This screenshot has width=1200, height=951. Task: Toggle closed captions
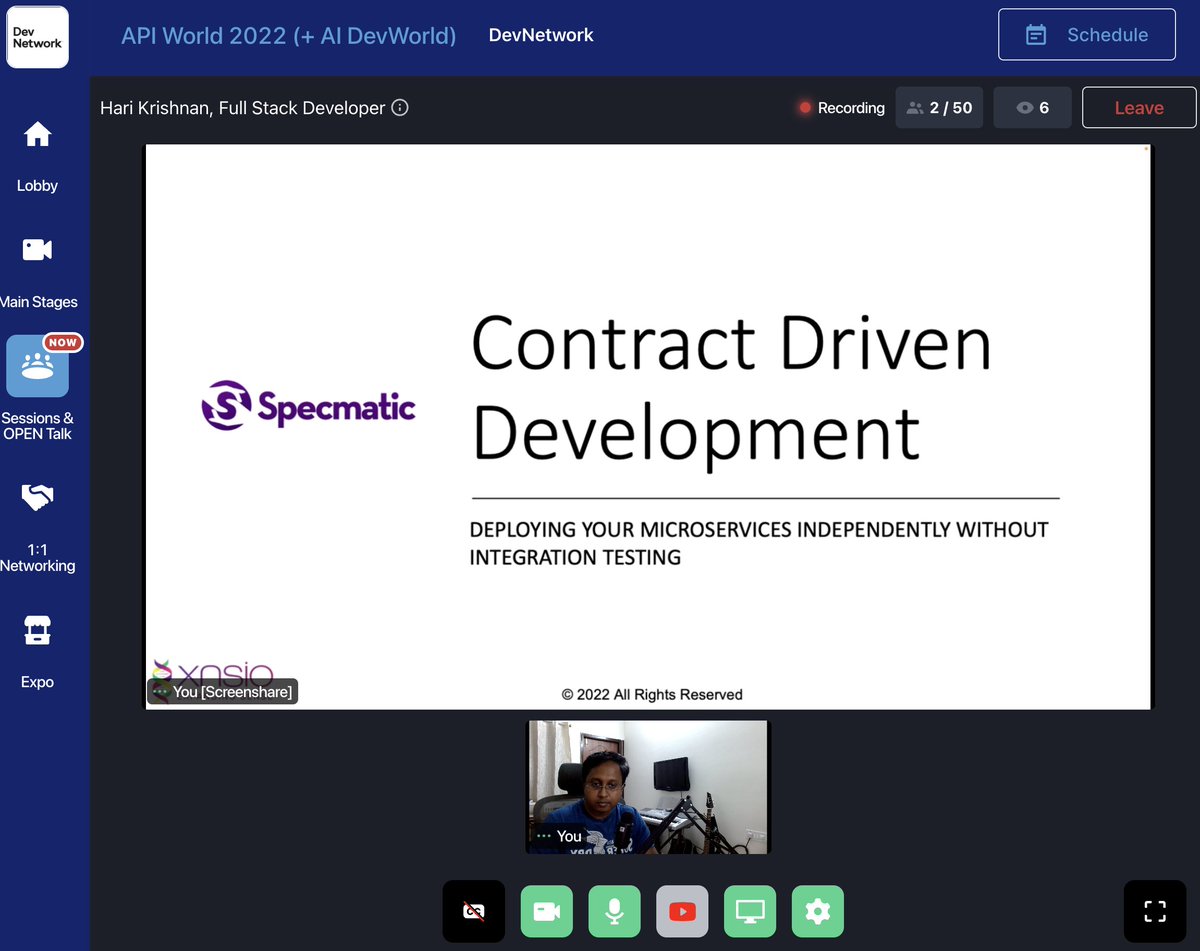click(474, 911)
